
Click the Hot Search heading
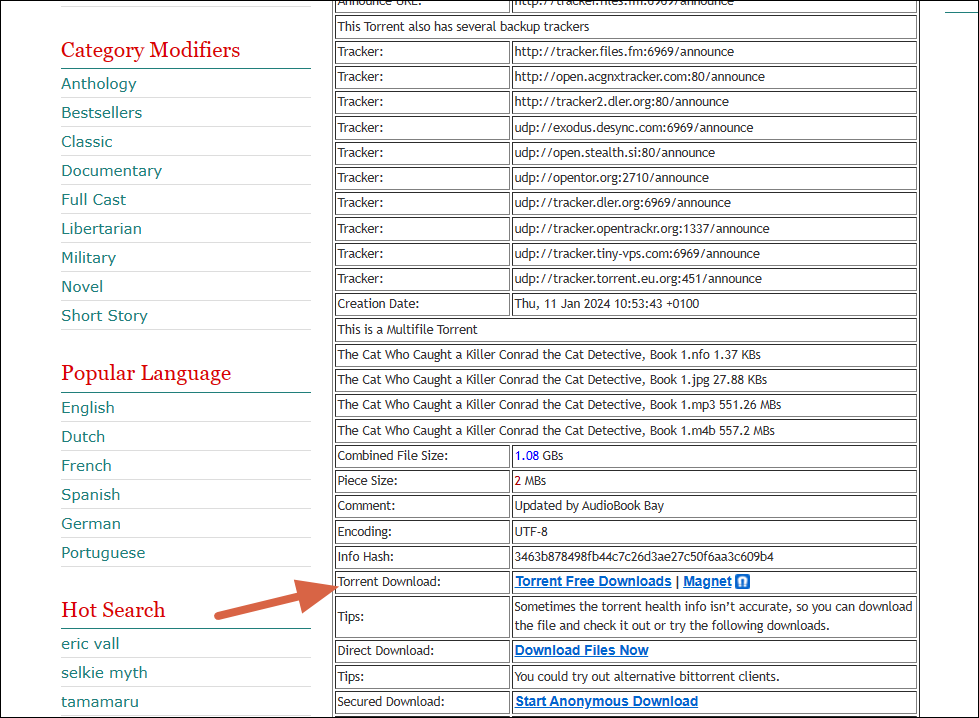[113, 610]
